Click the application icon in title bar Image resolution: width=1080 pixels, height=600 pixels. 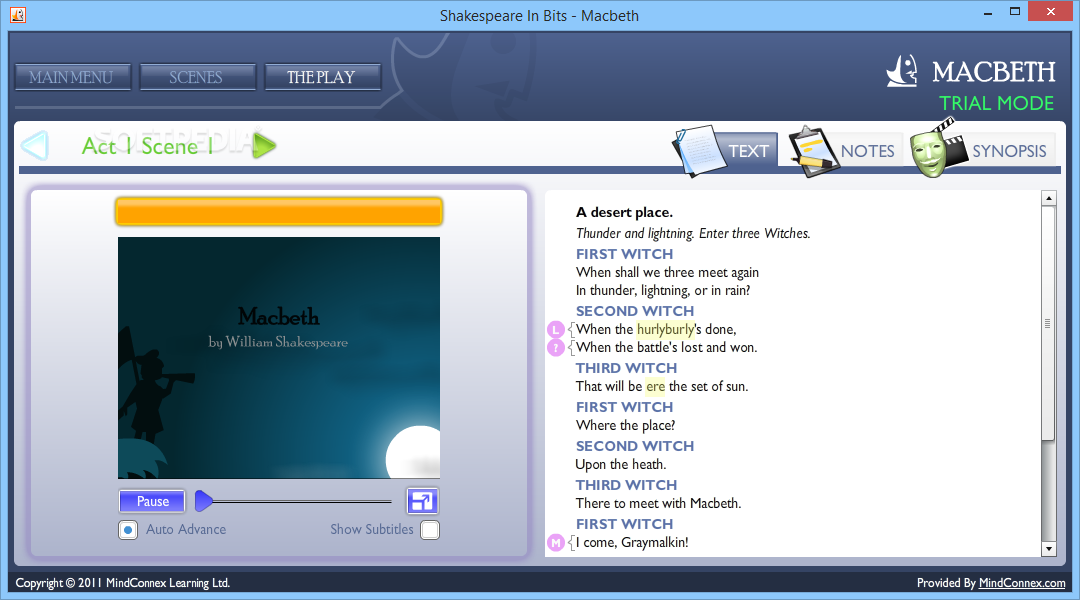coord(18,14)
